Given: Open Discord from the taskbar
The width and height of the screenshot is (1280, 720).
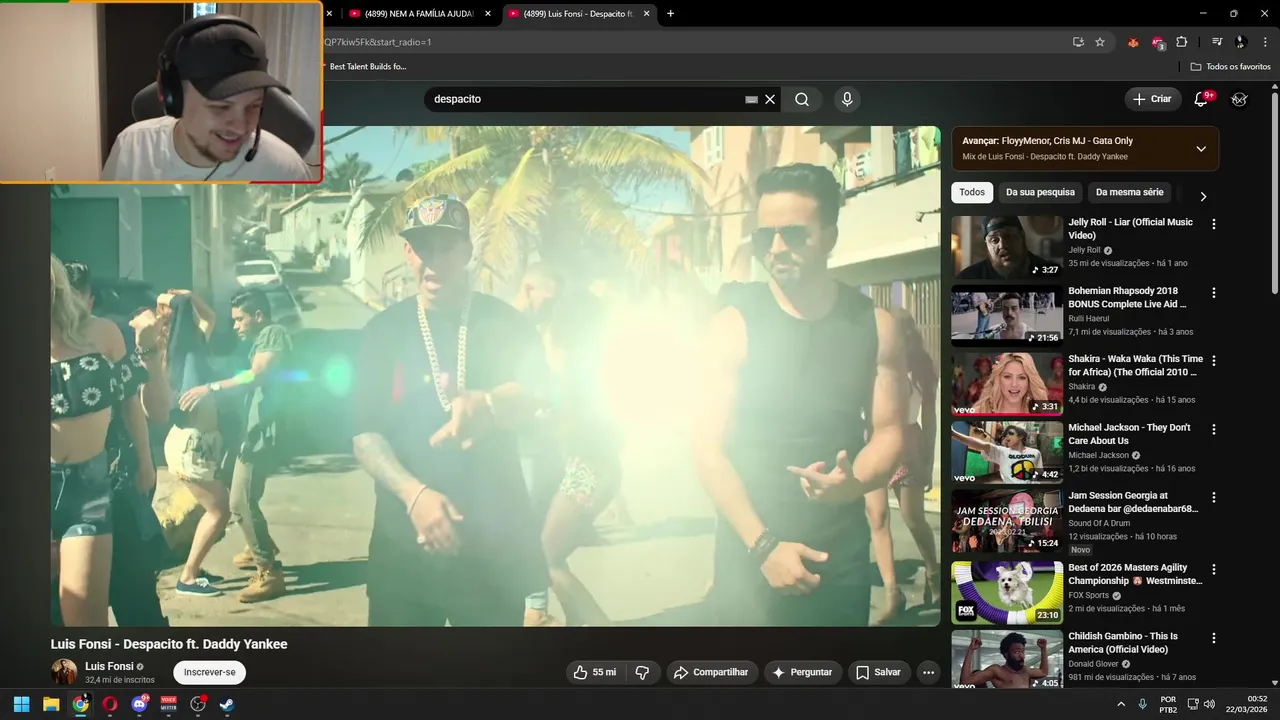Looking at the screenshot, I should 140,704.
